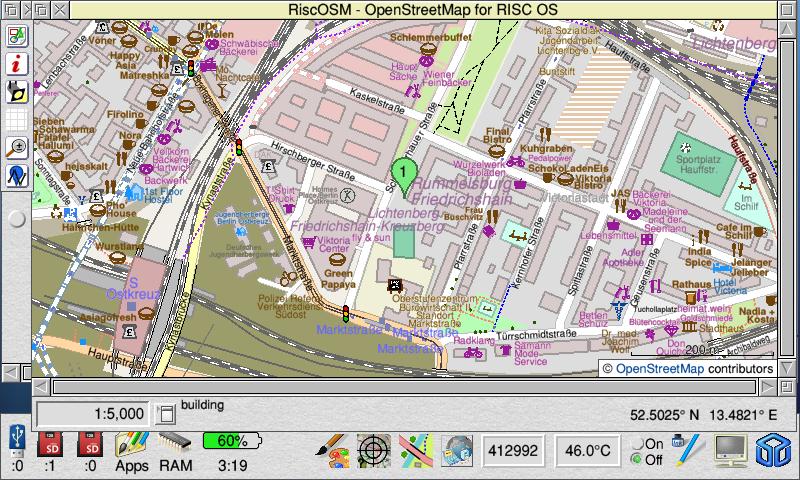Open the display monitor settings icon

coord(730,450)
